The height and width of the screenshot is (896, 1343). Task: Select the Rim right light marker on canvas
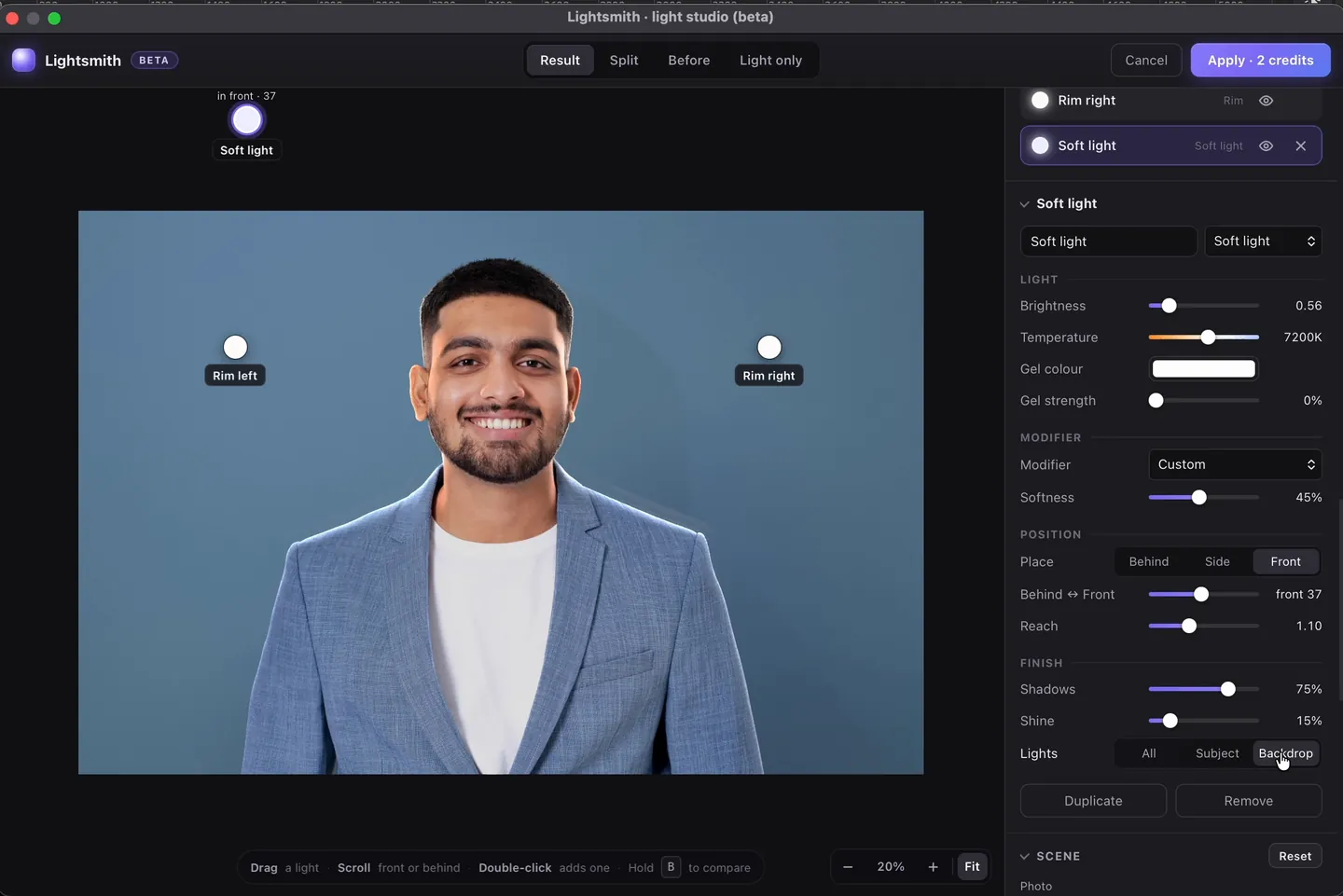[x=769, y=347]
